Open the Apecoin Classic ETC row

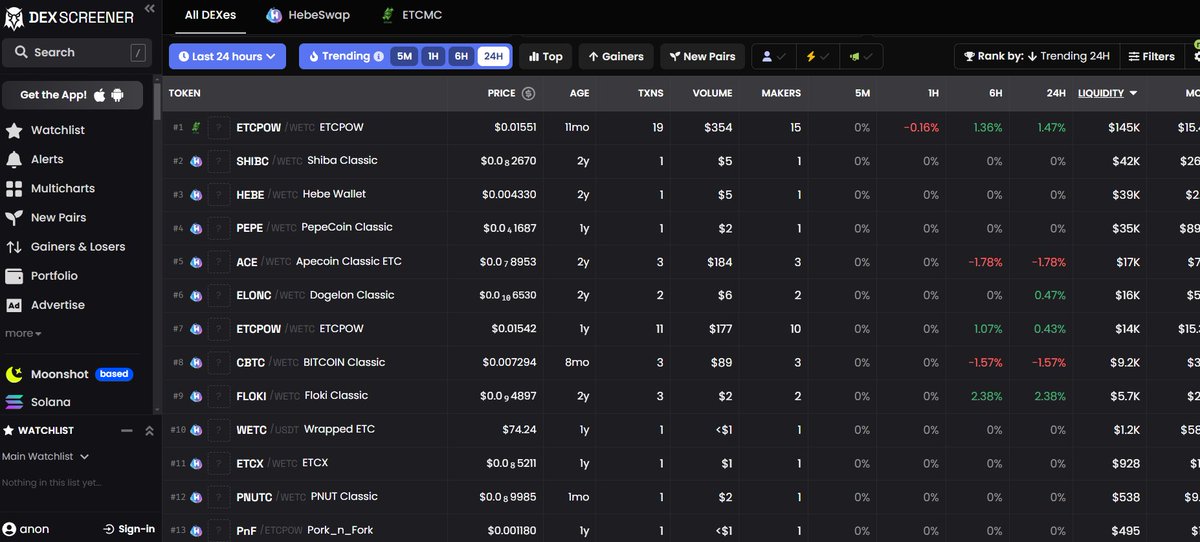click(x=681, y=262)
